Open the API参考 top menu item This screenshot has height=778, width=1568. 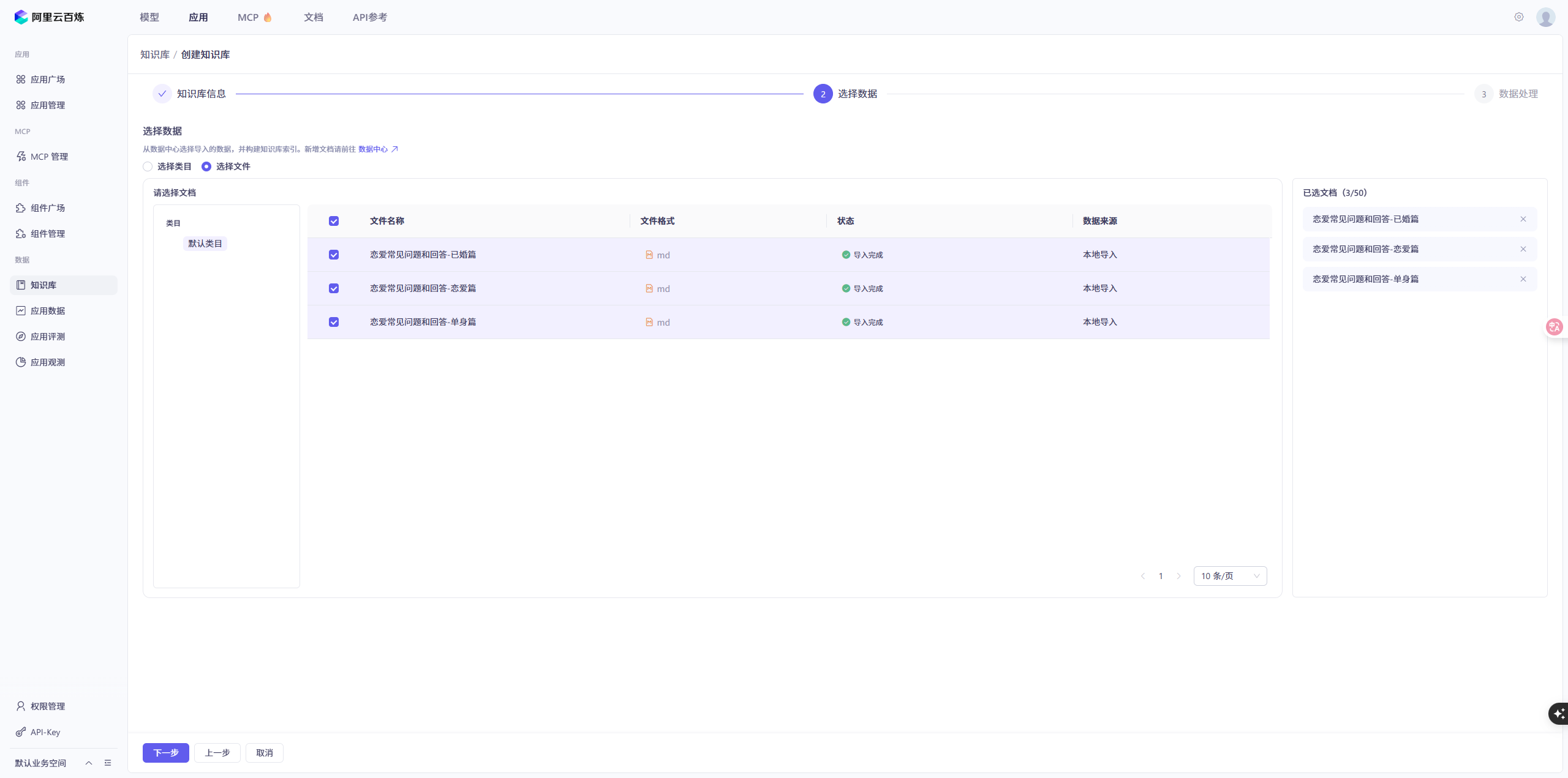(369, 17)
